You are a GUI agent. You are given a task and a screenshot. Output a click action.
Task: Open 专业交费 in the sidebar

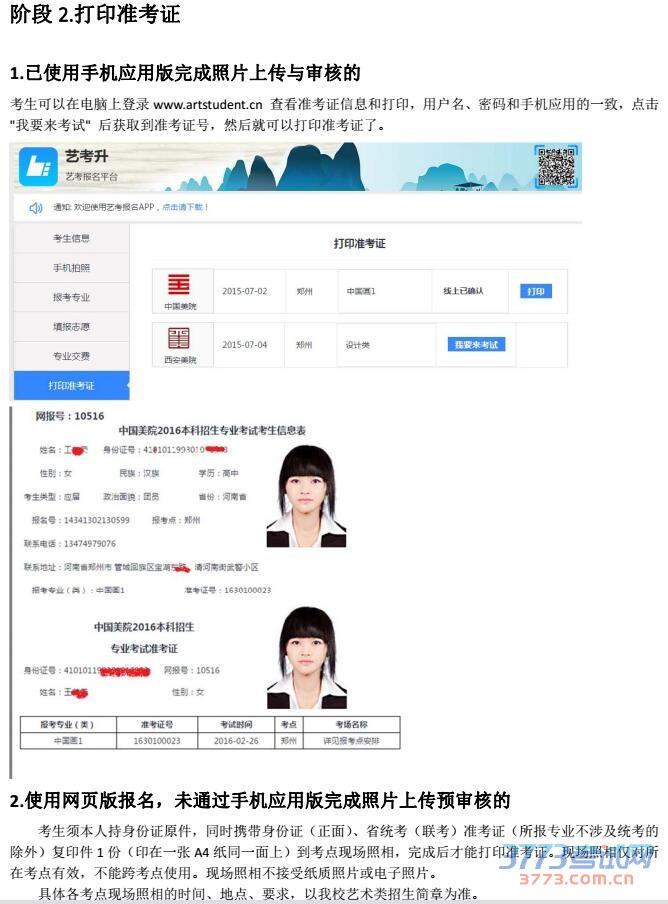(x=71, y=356)
